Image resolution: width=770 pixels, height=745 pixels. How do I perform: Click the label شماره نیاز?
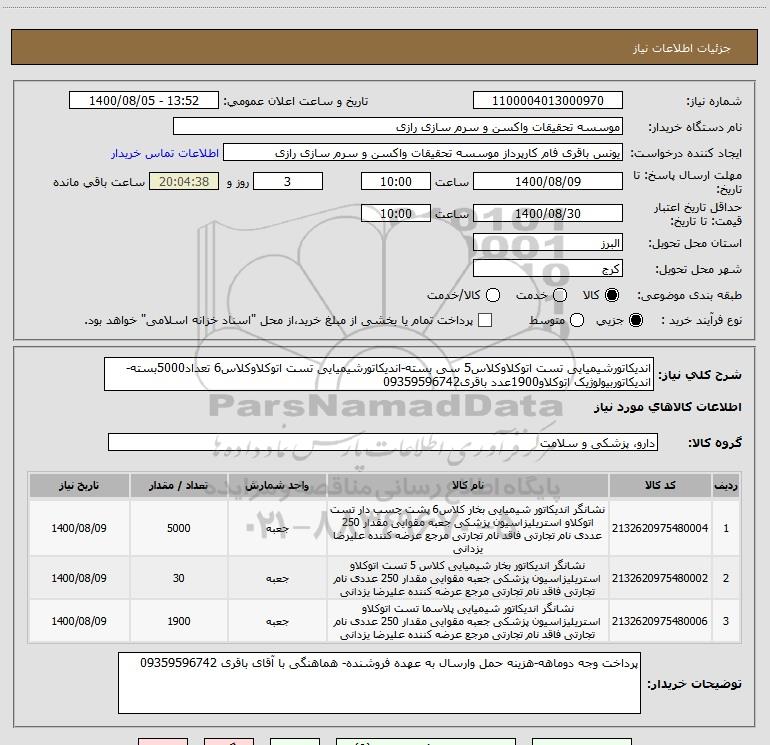[x=714, y=101]
